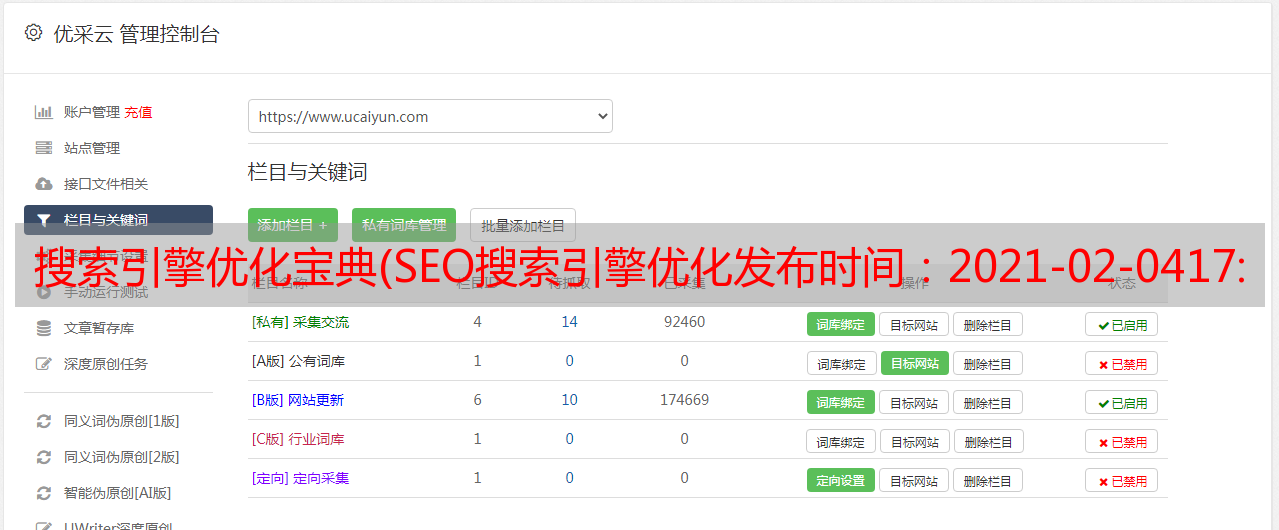Open 智能伪原创[AI版] sidebar item

pos(118,493)
